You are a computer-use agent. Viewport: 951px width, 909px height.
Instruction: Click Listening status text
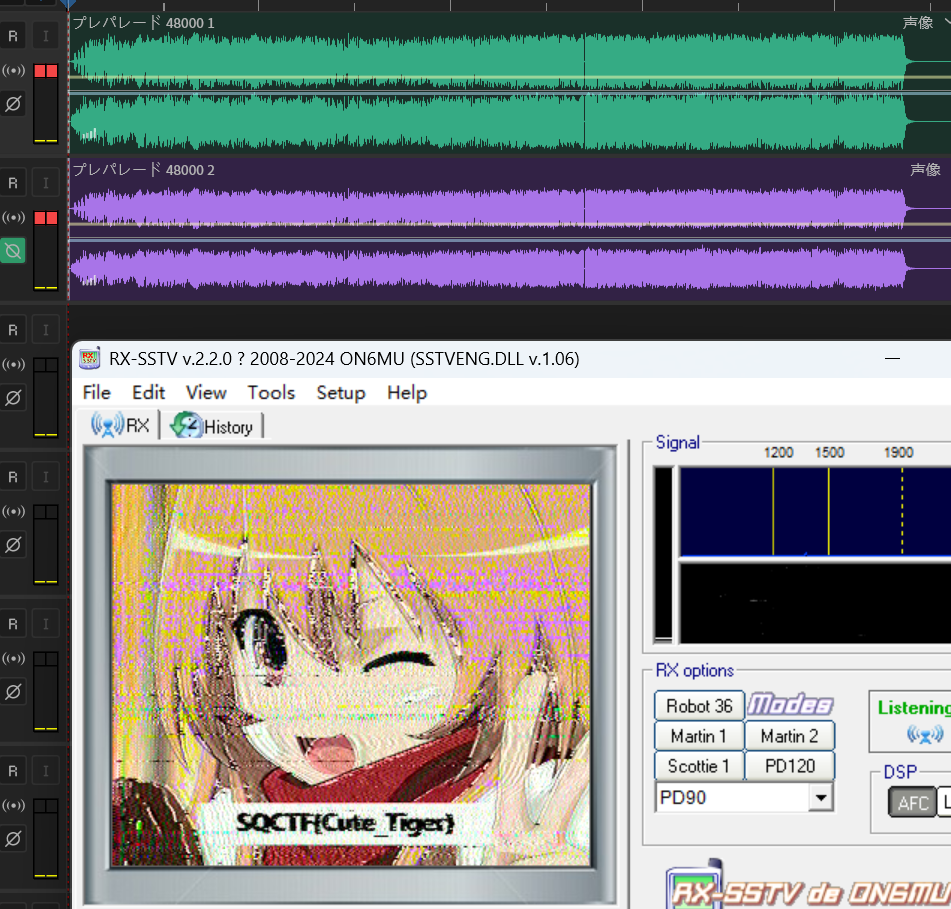[914, 708]
